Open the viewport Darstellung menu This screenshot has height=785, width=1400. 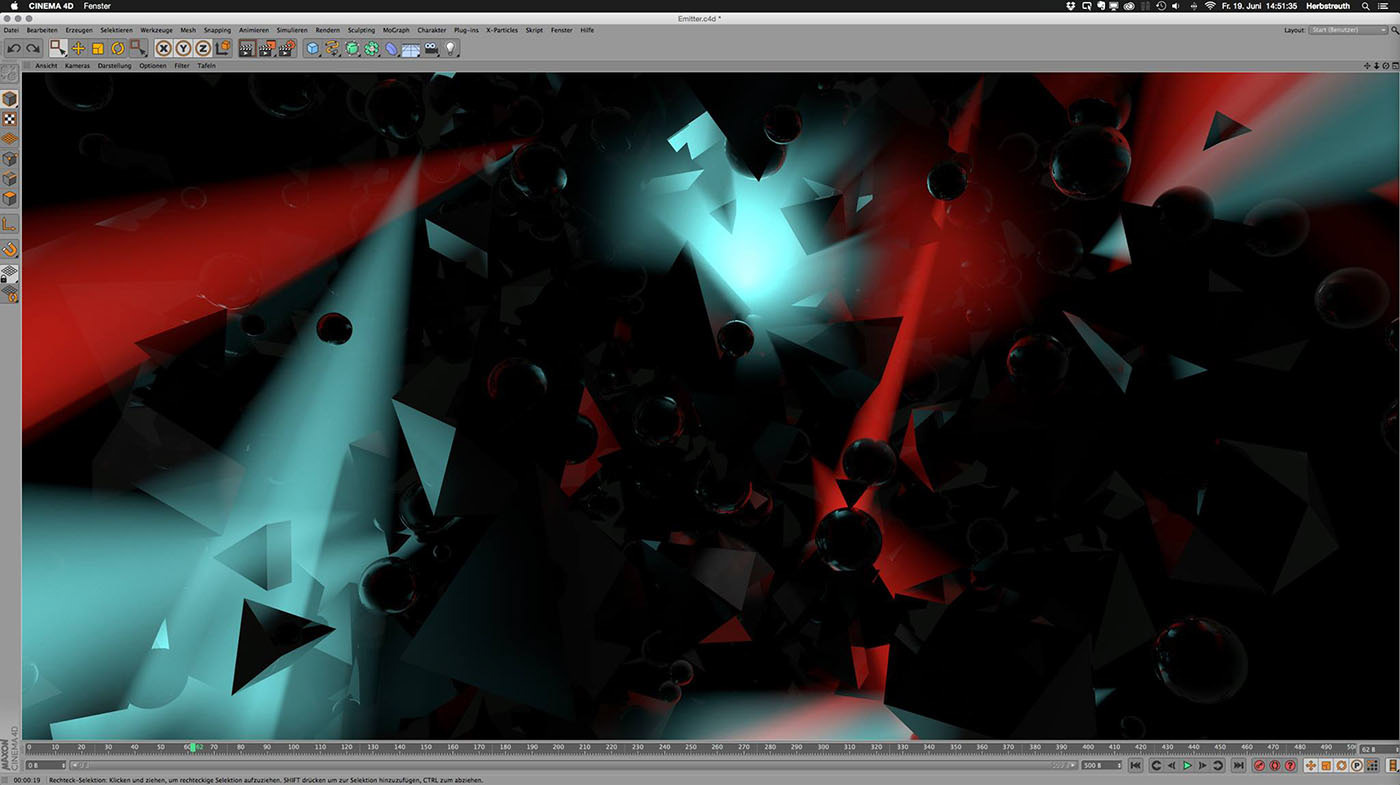point(114,66)
